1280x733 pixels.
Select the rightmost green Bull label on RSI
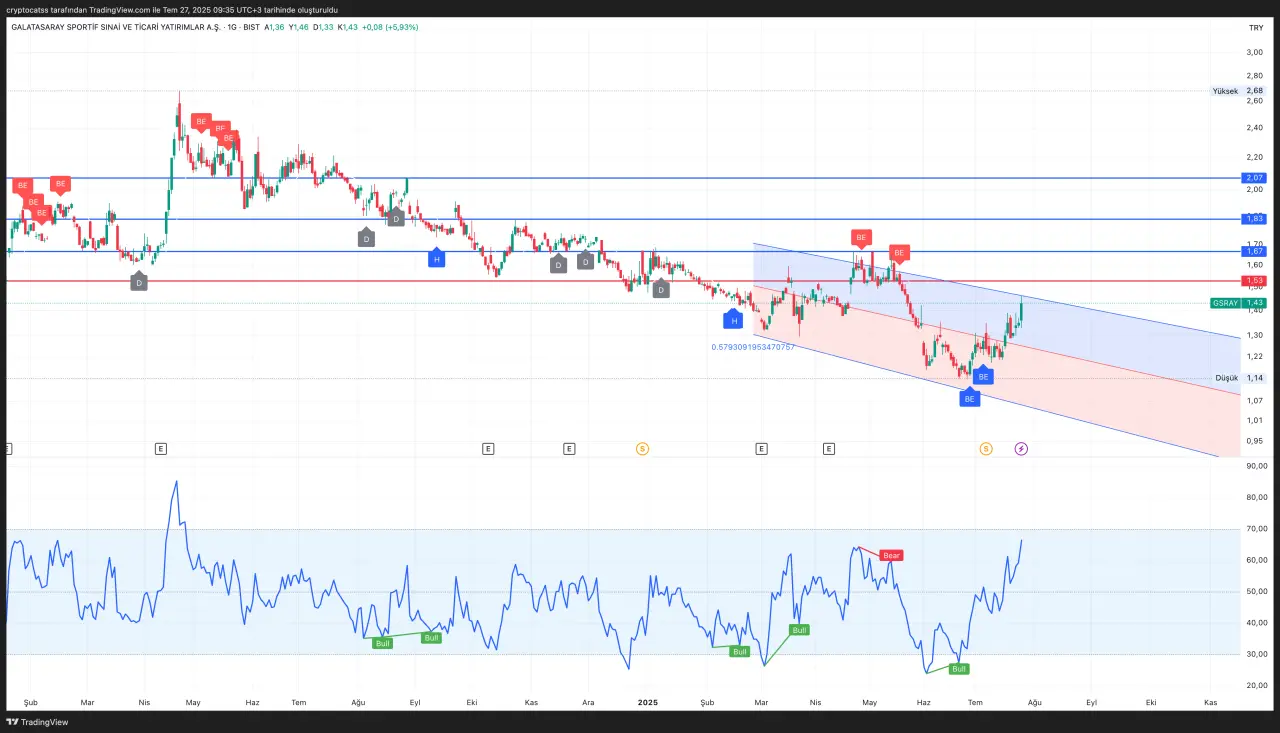click(959, 669)
